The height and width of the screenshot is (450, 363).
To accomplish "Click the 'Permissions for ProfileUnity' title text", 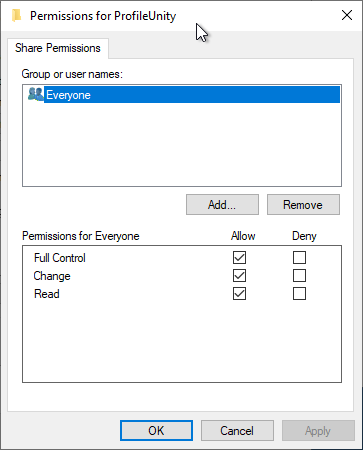I will (103, 16).
